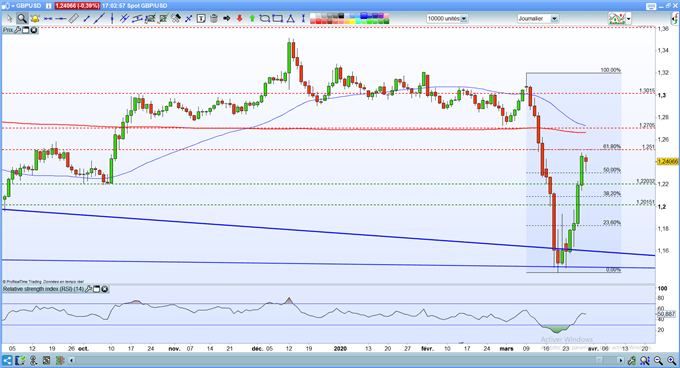Insert a red down arrow marker
680x368 pixels.
(239, 19)
